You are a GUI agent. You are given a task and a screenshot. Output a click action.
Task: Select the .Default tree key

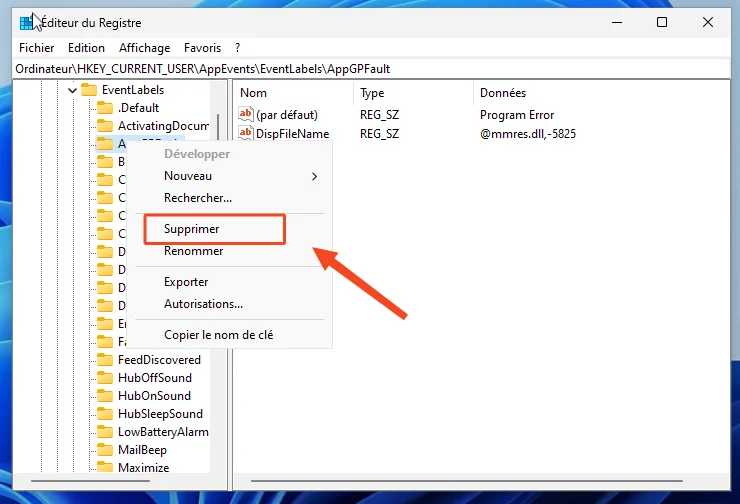click(x=138, y=108)
